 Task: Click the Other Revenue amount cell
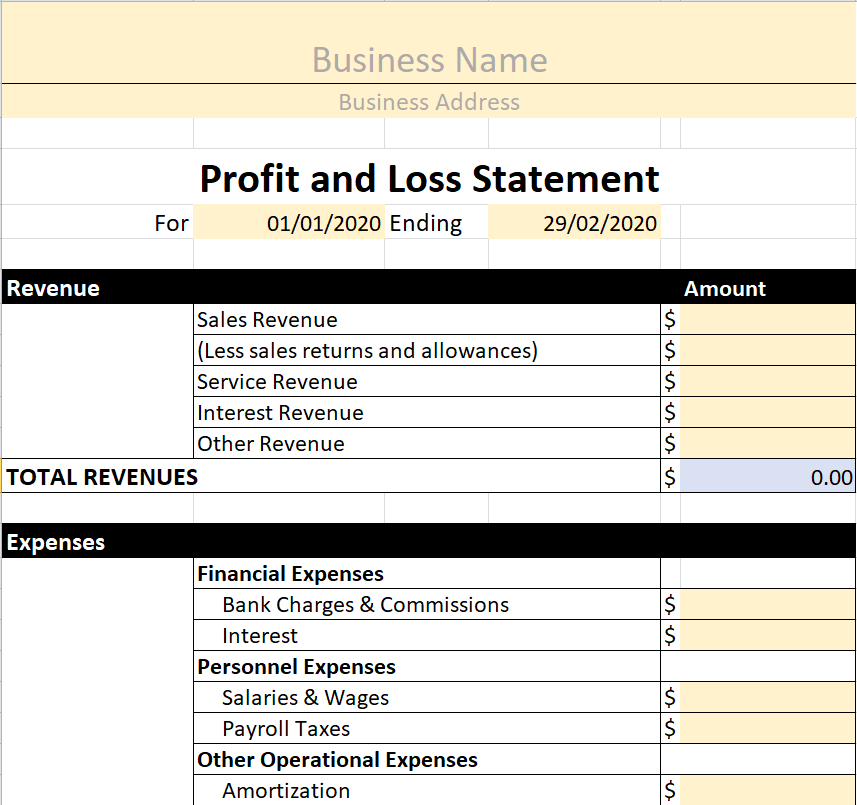point(767,444)
